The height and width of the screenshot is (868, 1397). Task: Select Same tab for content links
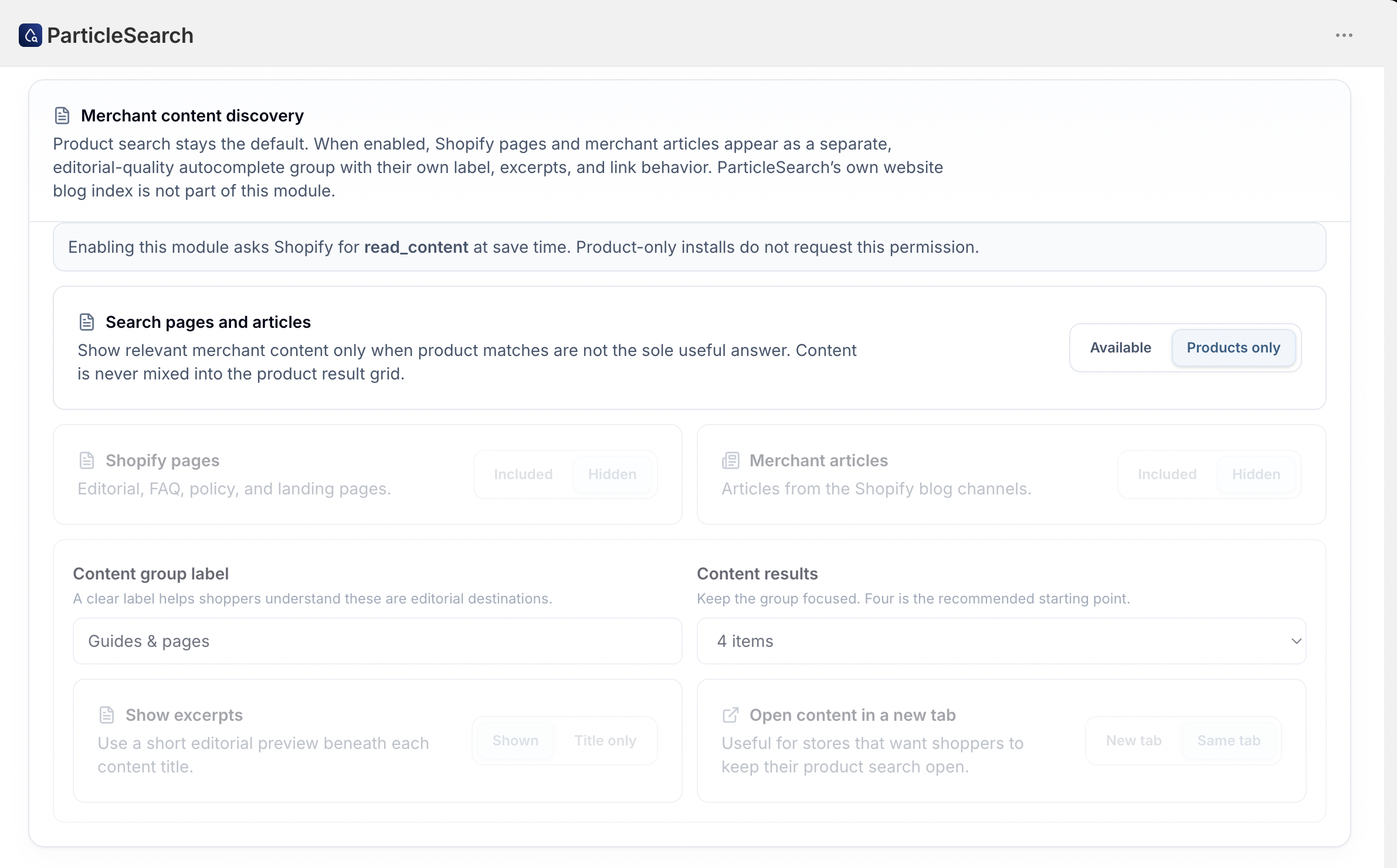(x=1229, y=741)
